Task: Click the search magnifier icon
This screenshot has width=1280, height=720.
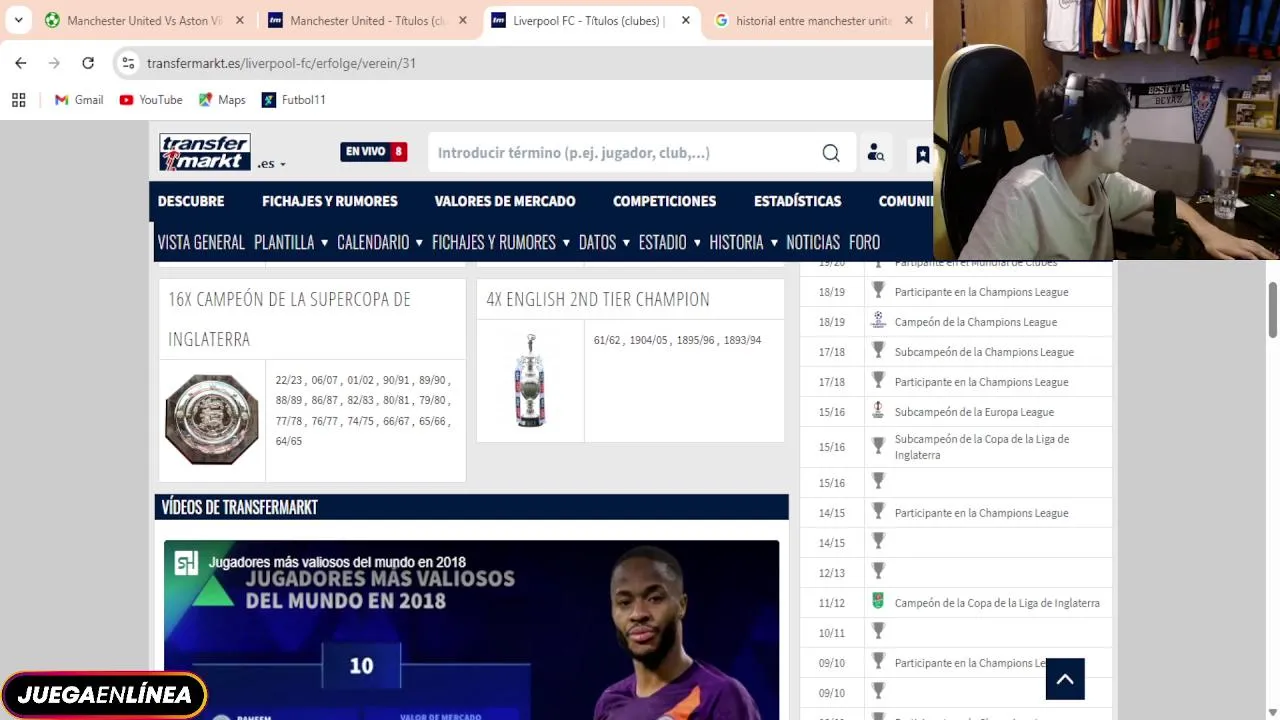Action: click(831, 153)
